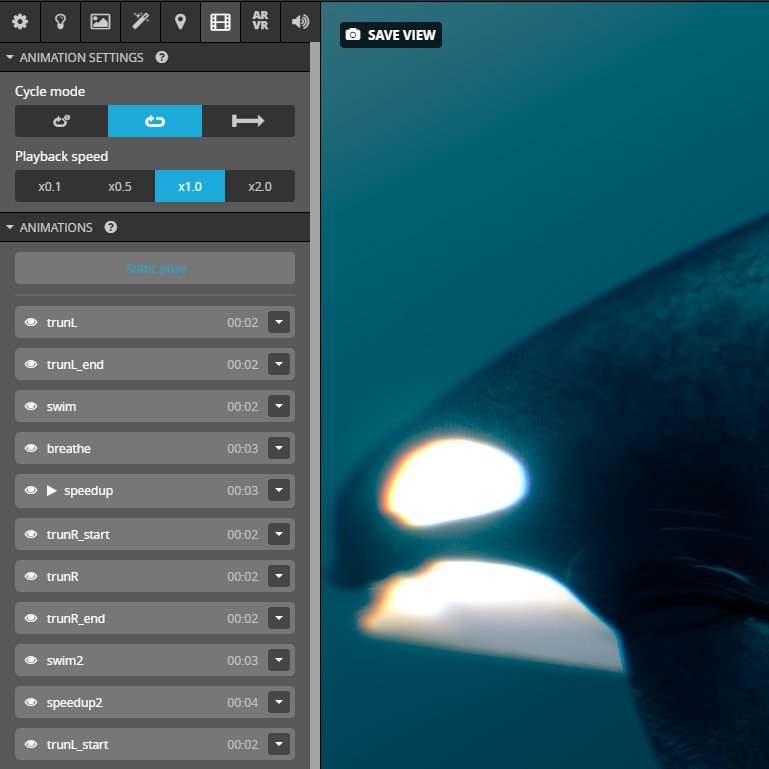Set playback speed to x2.0
This screenshot has width=769, height=769.
(259, 186)
